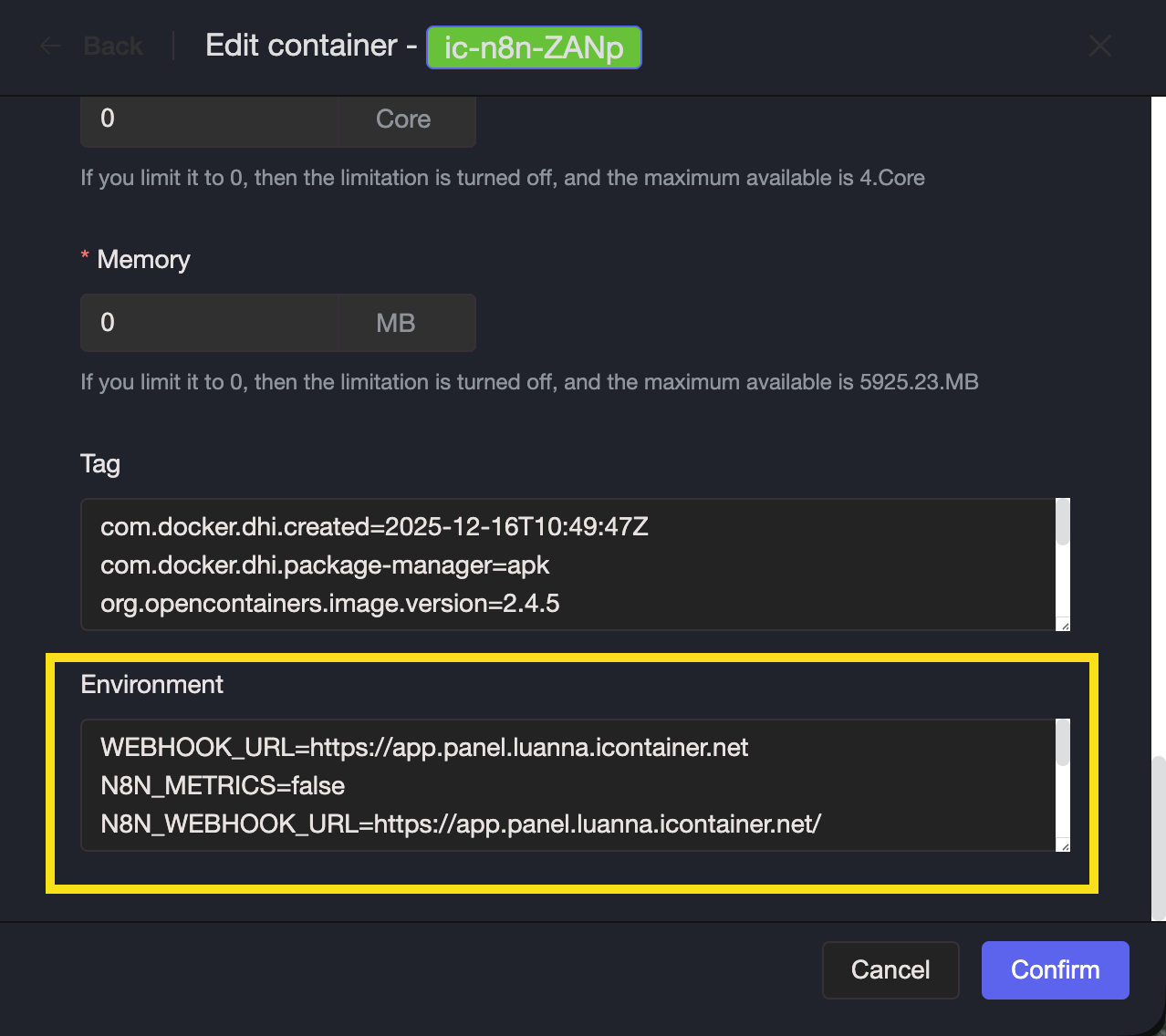This screenshot has width=1166, height=1036.
Task: Click the Memory field label
Action: 143,260
